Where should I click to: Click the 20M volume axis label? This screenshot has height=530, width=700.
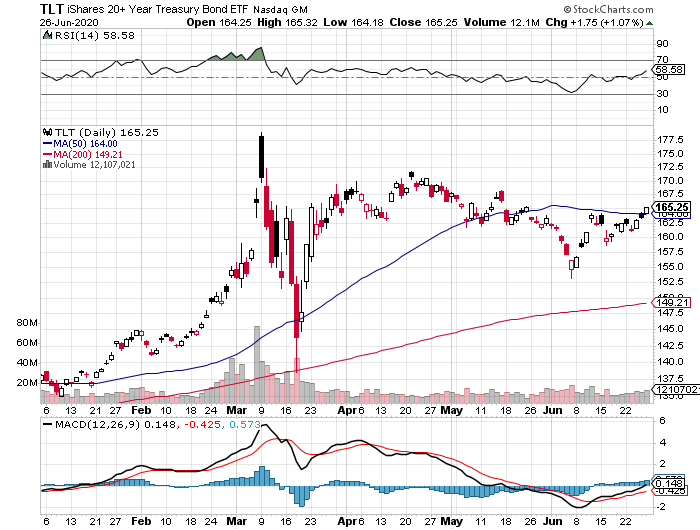(x=27, y=383)
